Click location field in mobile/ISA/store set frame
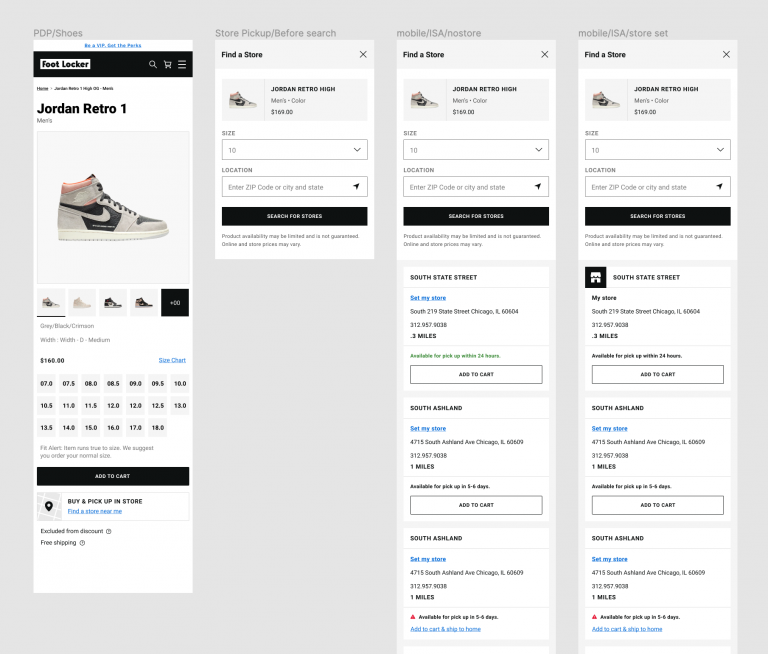 [x=658, y=187]
